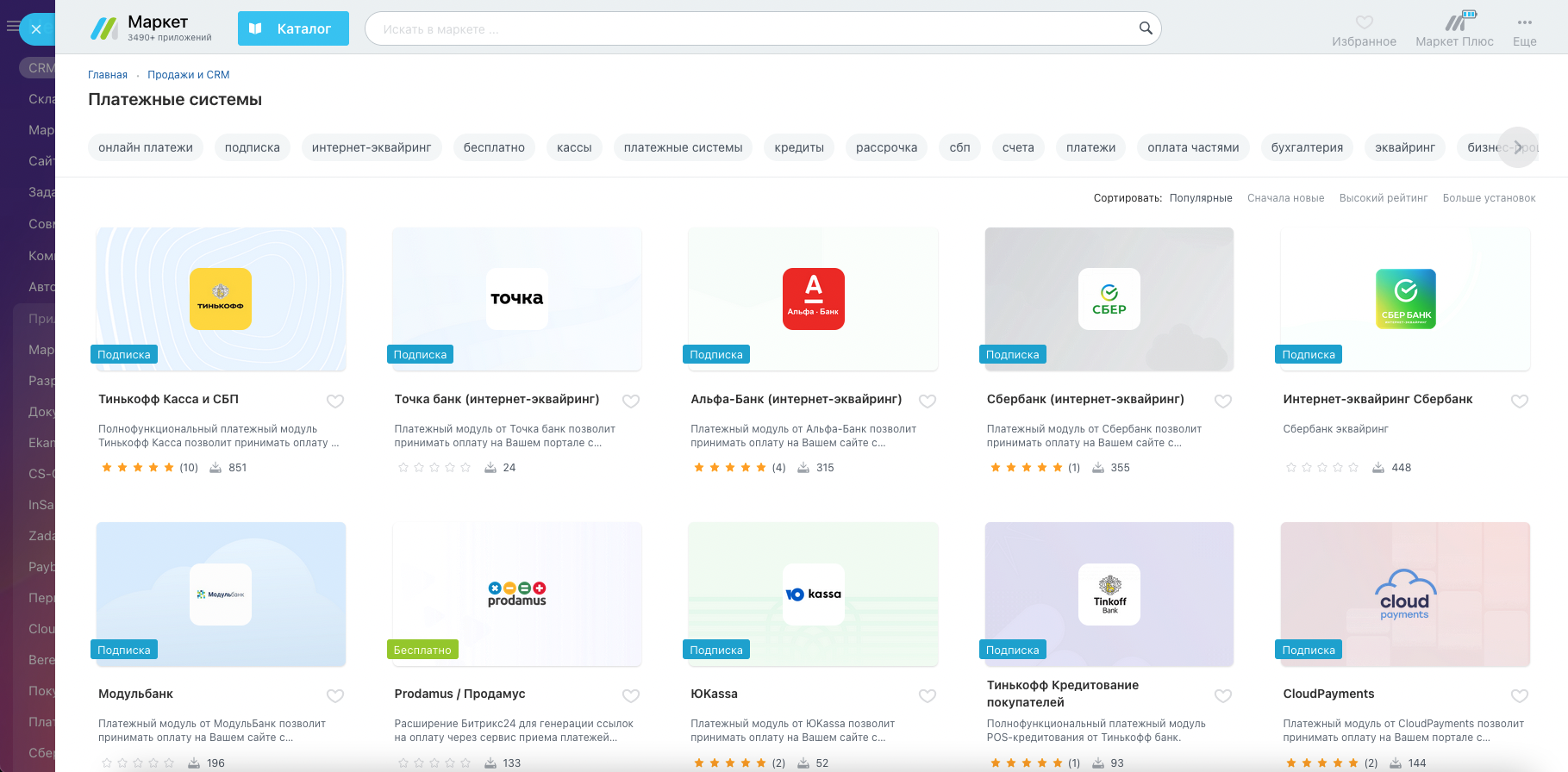Favorite Альфа-Банк app

(x=928, y=401)
